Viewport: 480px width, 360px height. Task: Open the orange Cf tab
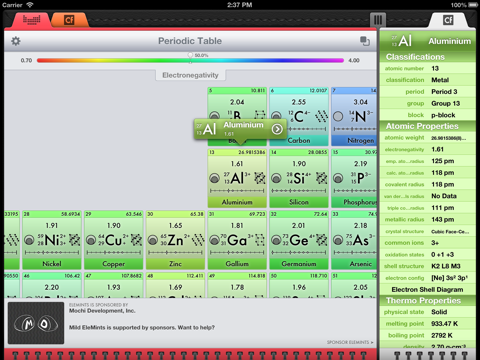point(69,20)
